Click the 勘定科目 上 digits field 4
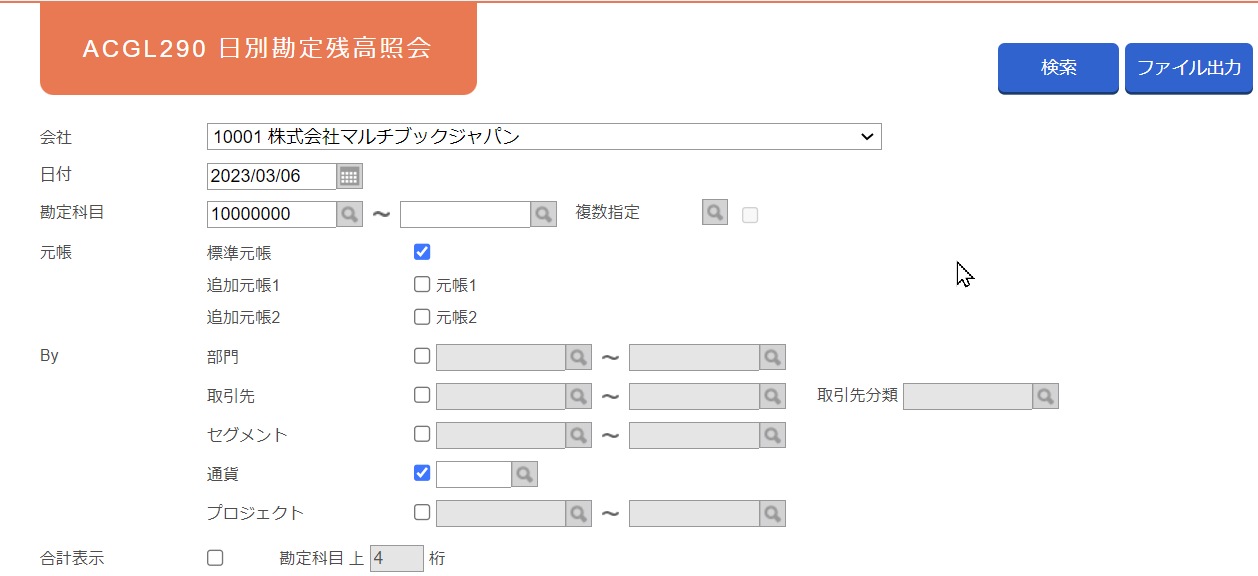The width and height of the screenshot is (1258, 576). tap(397, 559)
